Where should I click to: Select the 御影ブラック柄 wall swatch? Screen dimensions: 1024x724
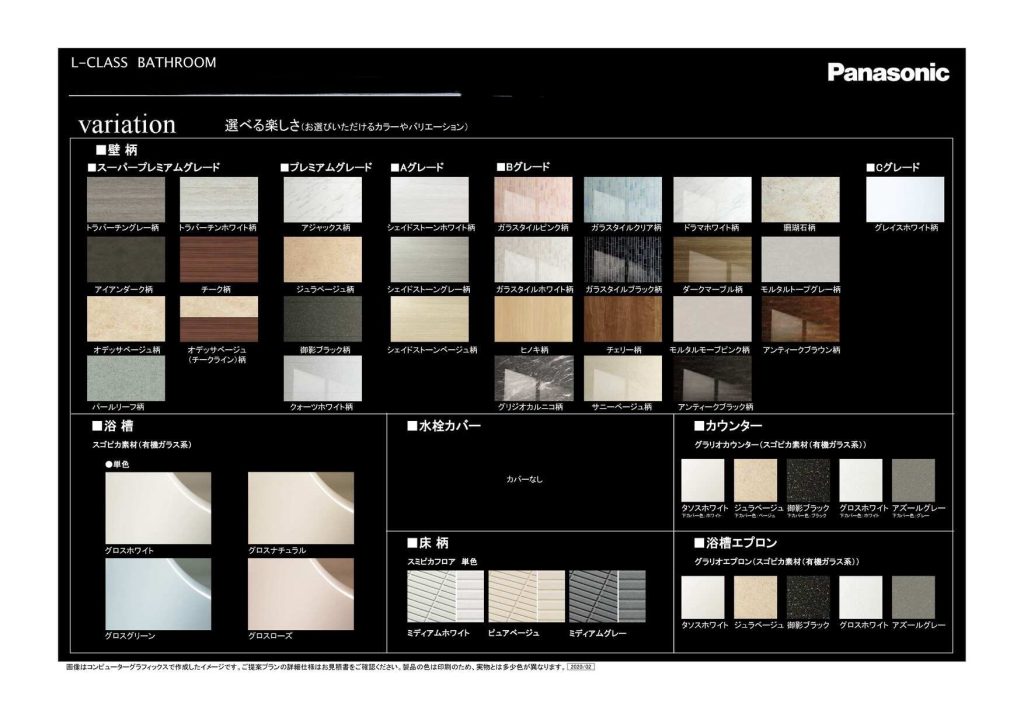[x=322, y=319]
